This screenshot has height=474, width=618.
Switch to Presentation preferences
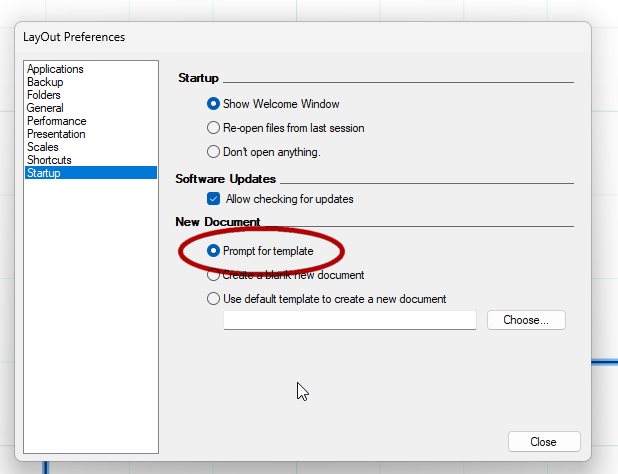(x=56, y=134)
